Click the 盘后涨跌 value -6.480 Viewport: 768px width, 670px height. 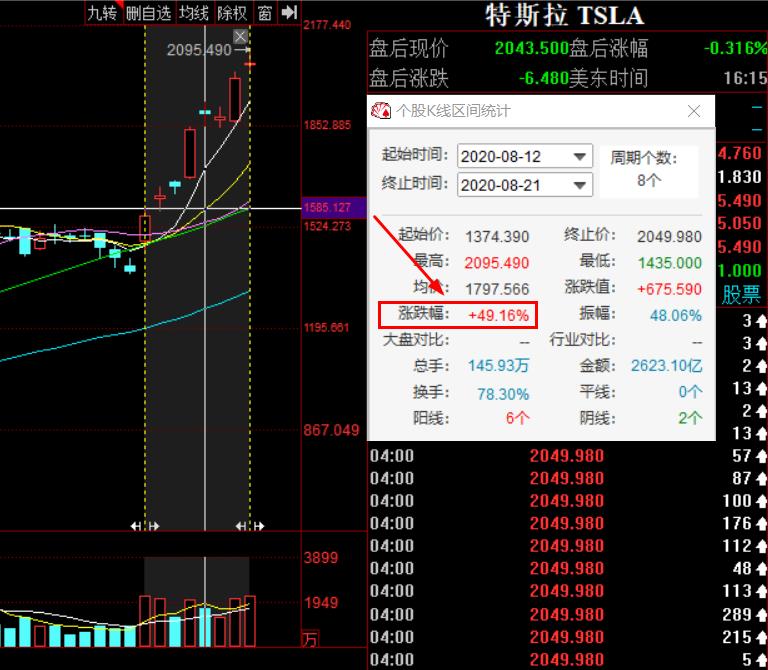pos(543,78)
